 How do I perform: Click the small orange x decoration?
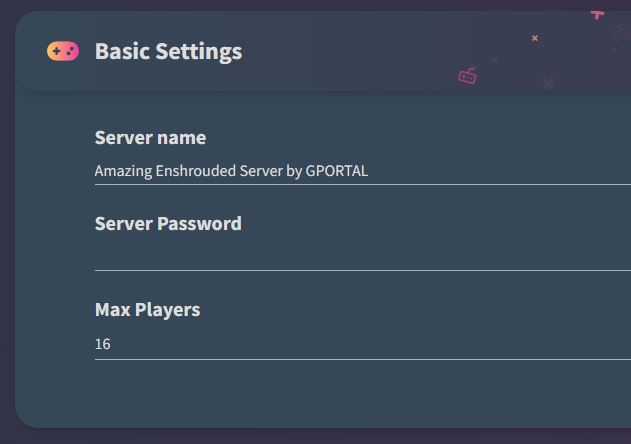pyautogui.click(x=535, y=38)
